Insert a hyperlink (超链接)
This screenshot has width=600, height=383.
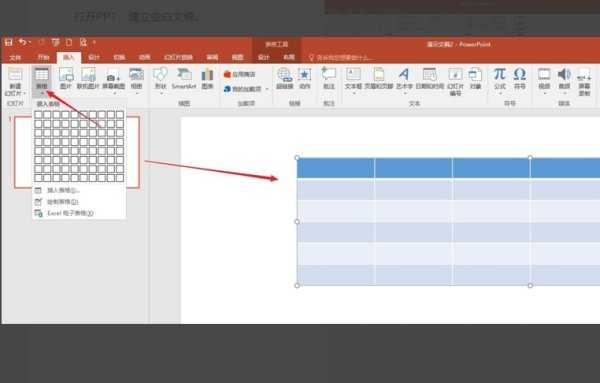click(285, 79)
